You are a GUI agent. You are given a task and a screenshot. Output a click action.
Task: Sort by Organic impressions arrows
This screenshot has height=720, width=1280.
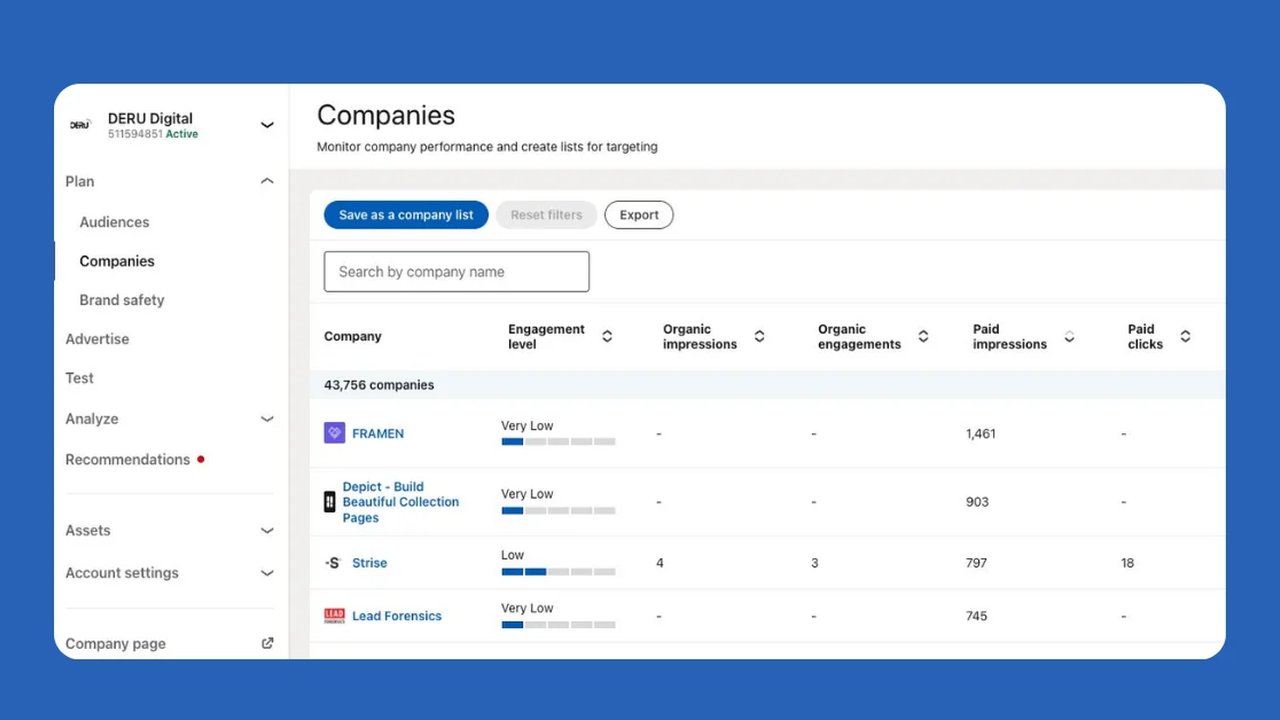click(x=759, y=336)
